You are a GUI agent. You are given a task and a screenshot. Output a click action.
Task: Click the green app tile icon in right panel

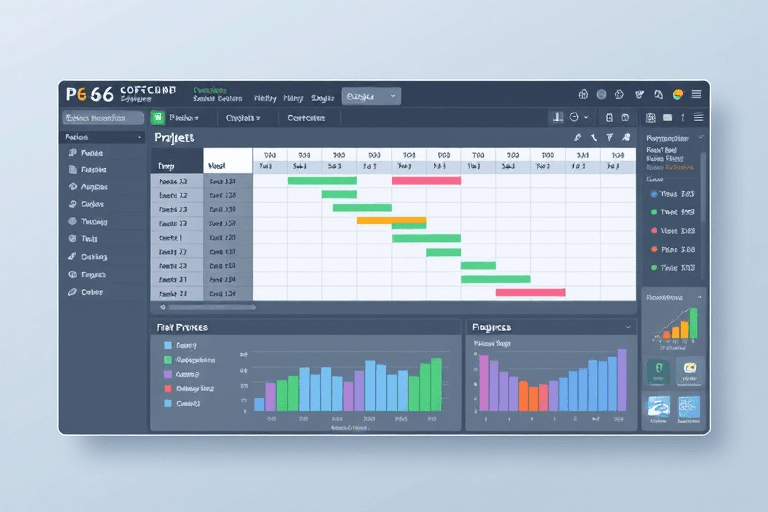pos(658,370)
